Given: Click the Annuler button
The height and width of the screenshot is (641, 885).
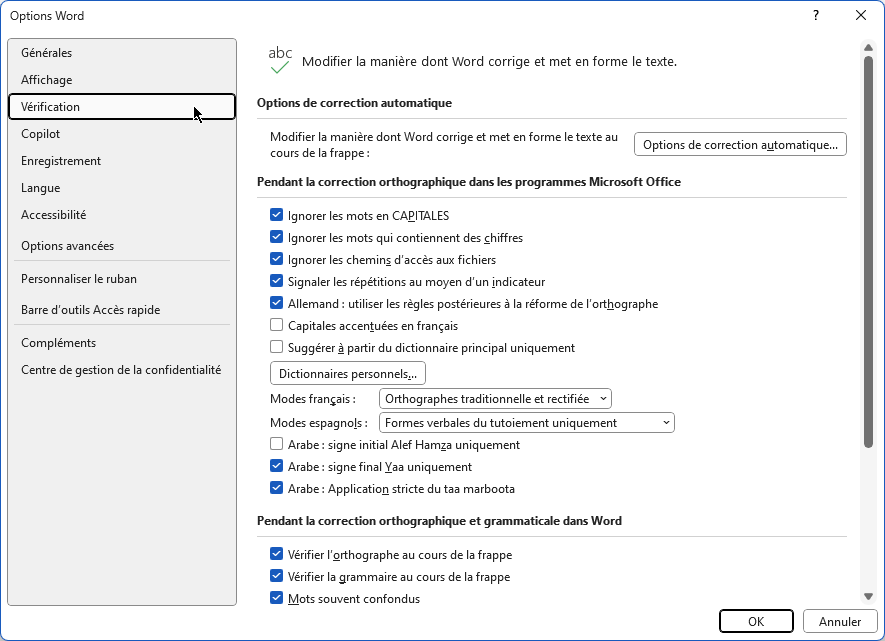Looking at the screenshot, I should (840, 621).
